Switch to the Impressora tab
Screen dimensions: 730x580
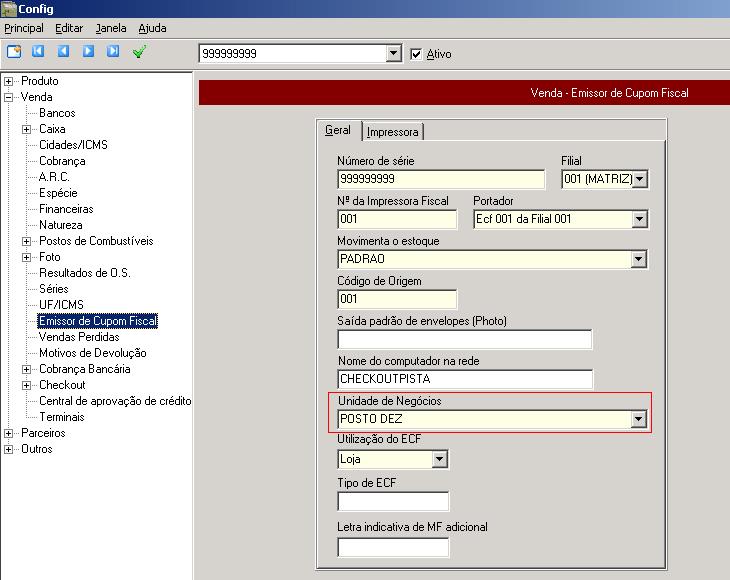393,132
